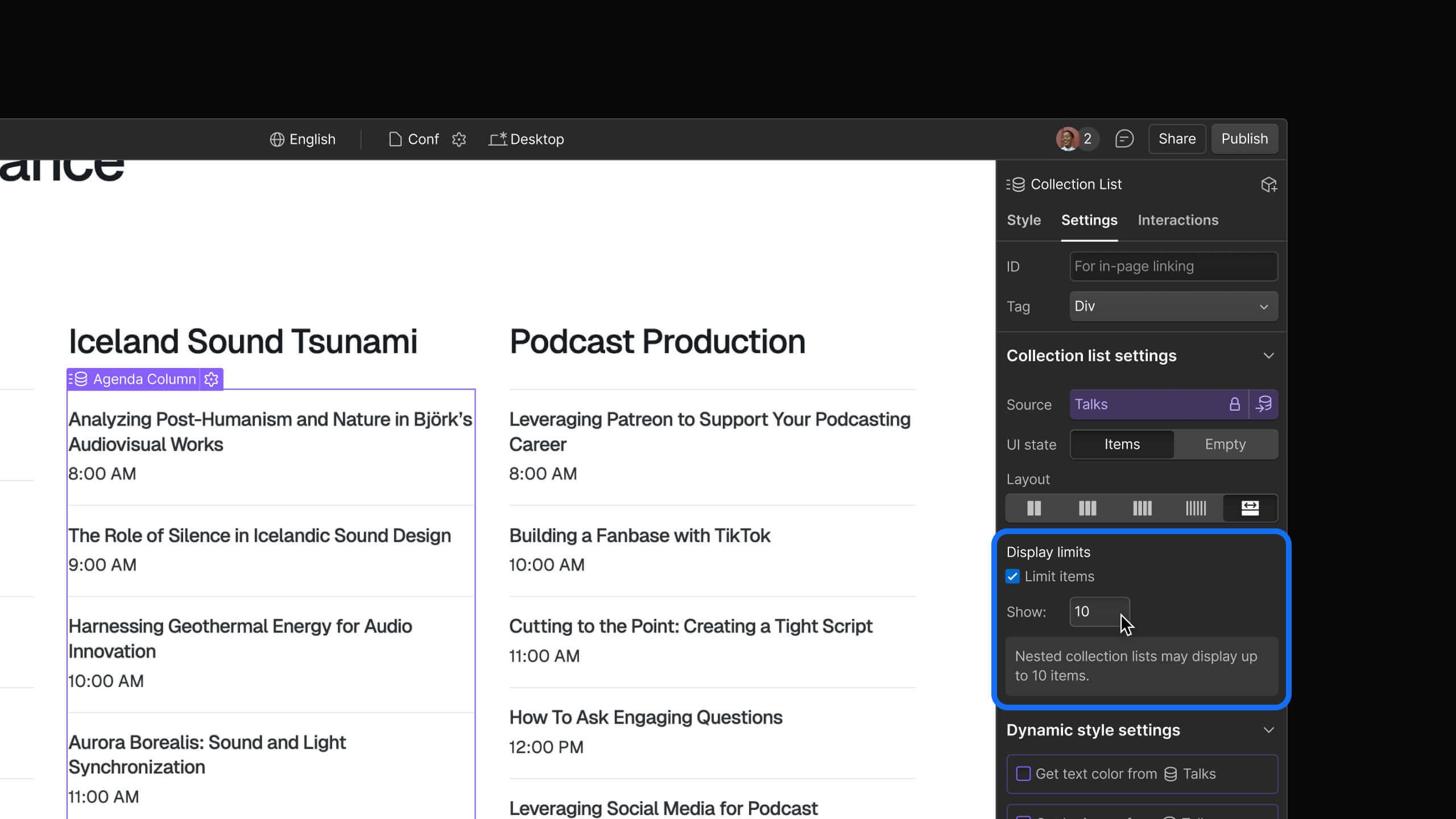1456x819 pixels.
Task: Click Agenda Column label settings gear
Action: 212,379
